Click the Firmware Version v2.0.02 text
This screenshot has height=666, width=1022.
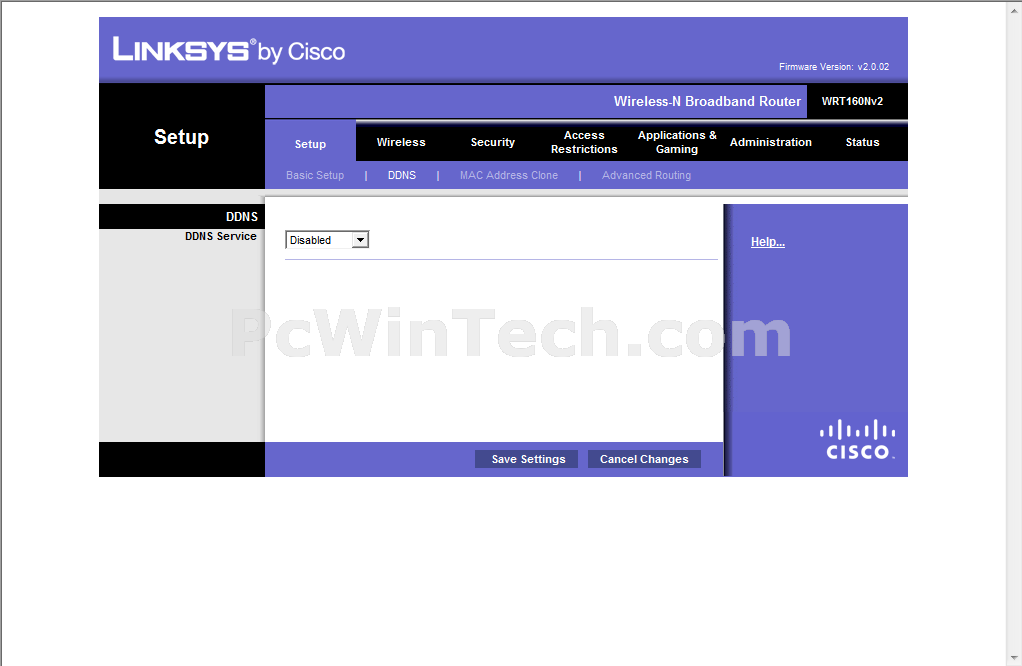click(x=834, y=66)
